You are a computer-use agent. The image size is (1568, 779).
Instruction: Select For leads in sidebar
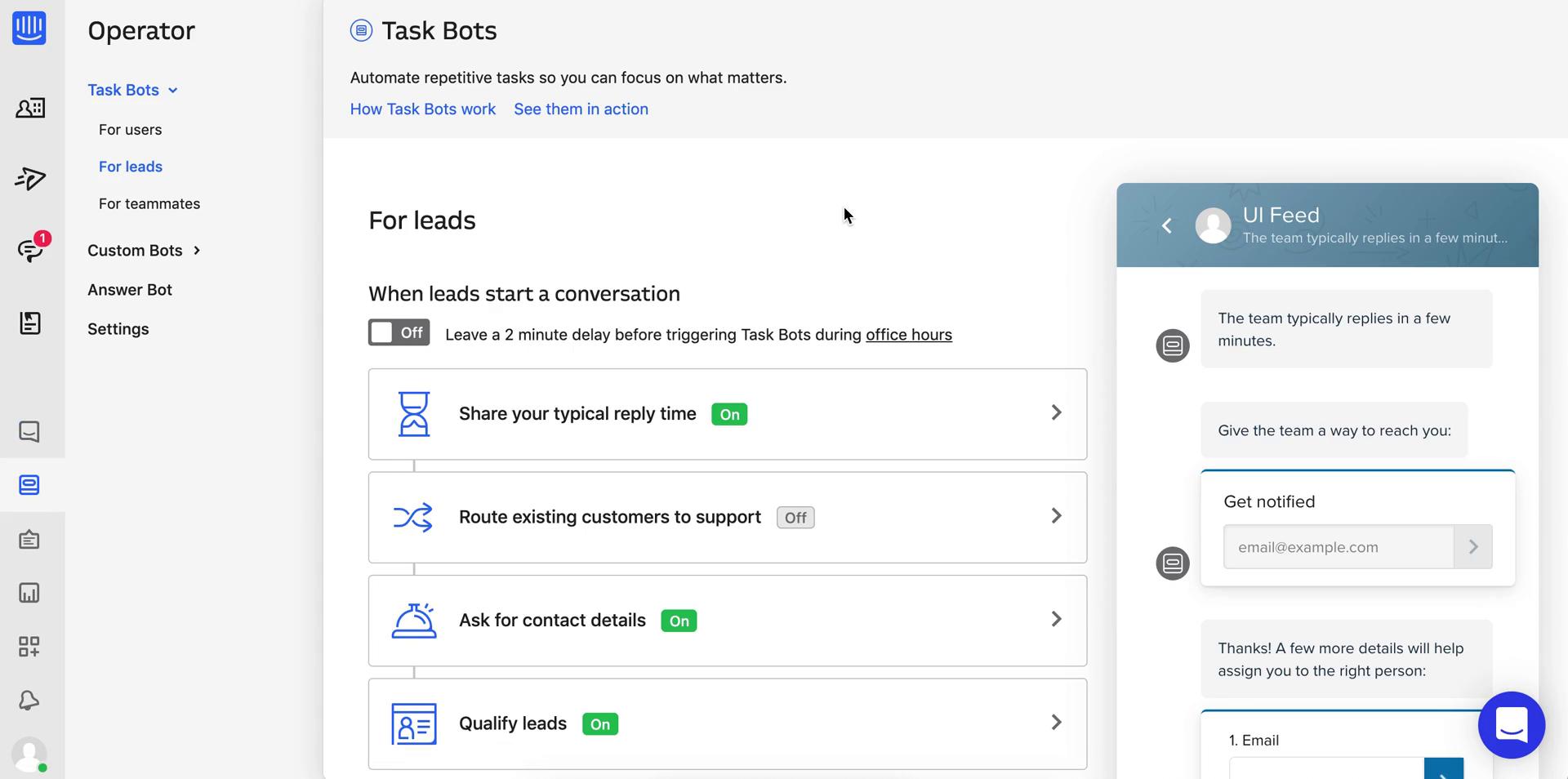(x=131, y=167)
